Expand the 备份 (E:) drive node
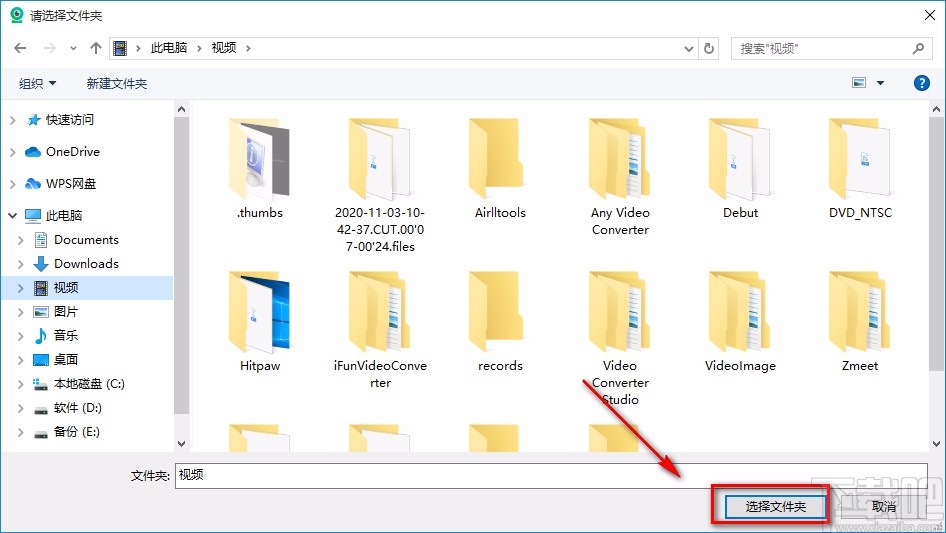Image resolution: width=946 pixels, height=533 pixels. [x=21, y=432]
